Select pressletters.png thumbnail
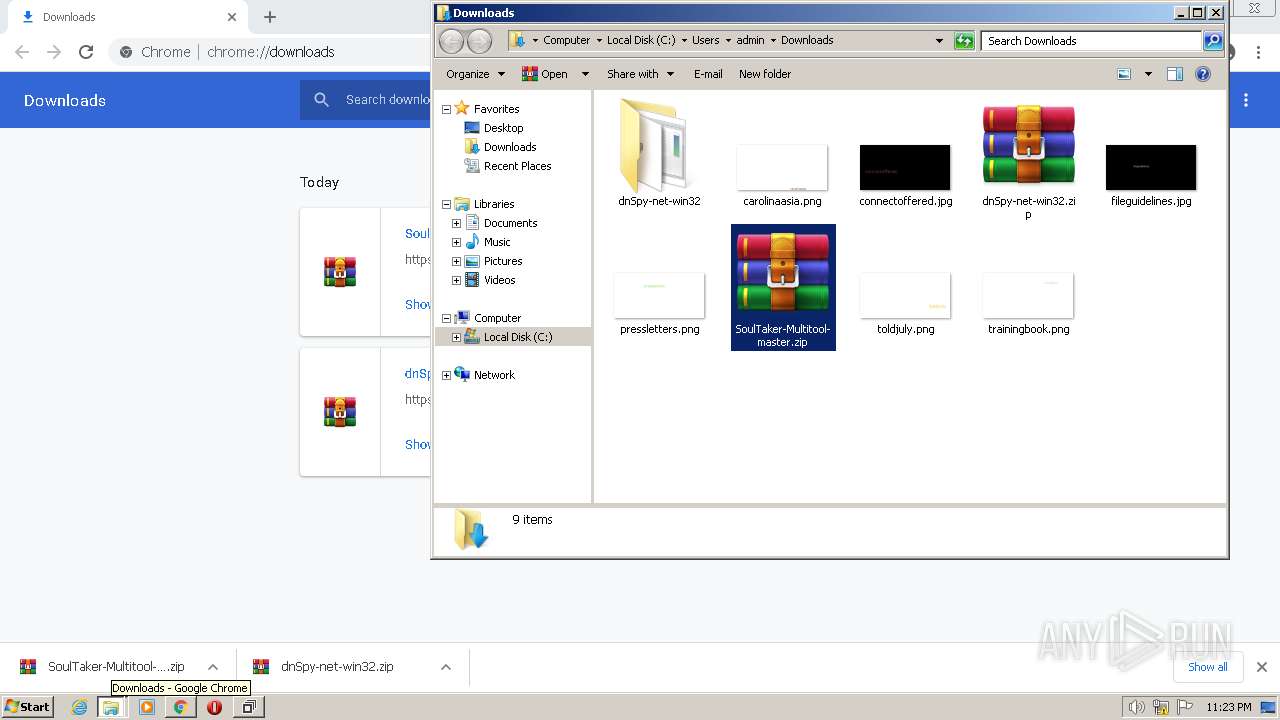Viewport: 1280px width, 720px height. click(x=659, y=295)
